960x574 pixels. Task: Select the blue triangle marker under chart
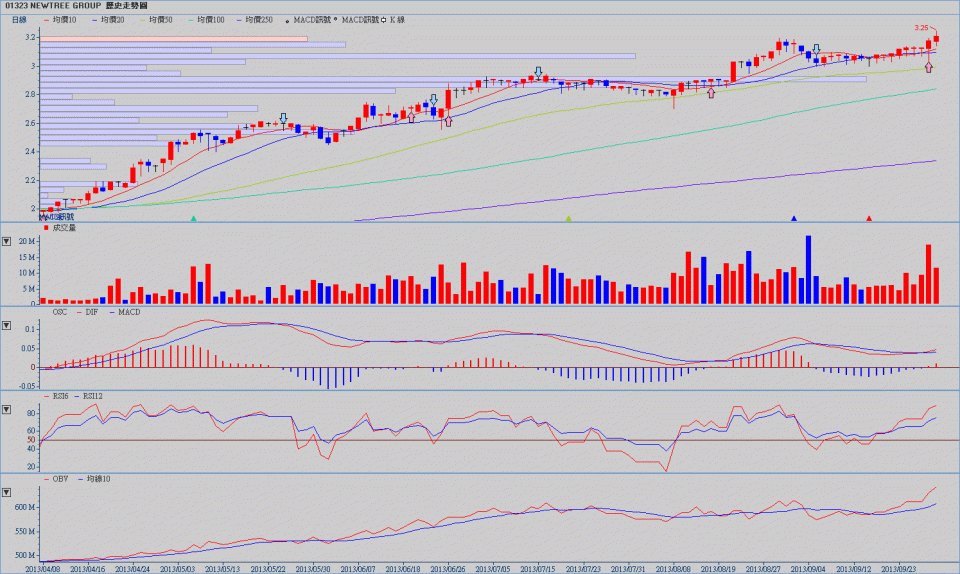pos(794,218)
